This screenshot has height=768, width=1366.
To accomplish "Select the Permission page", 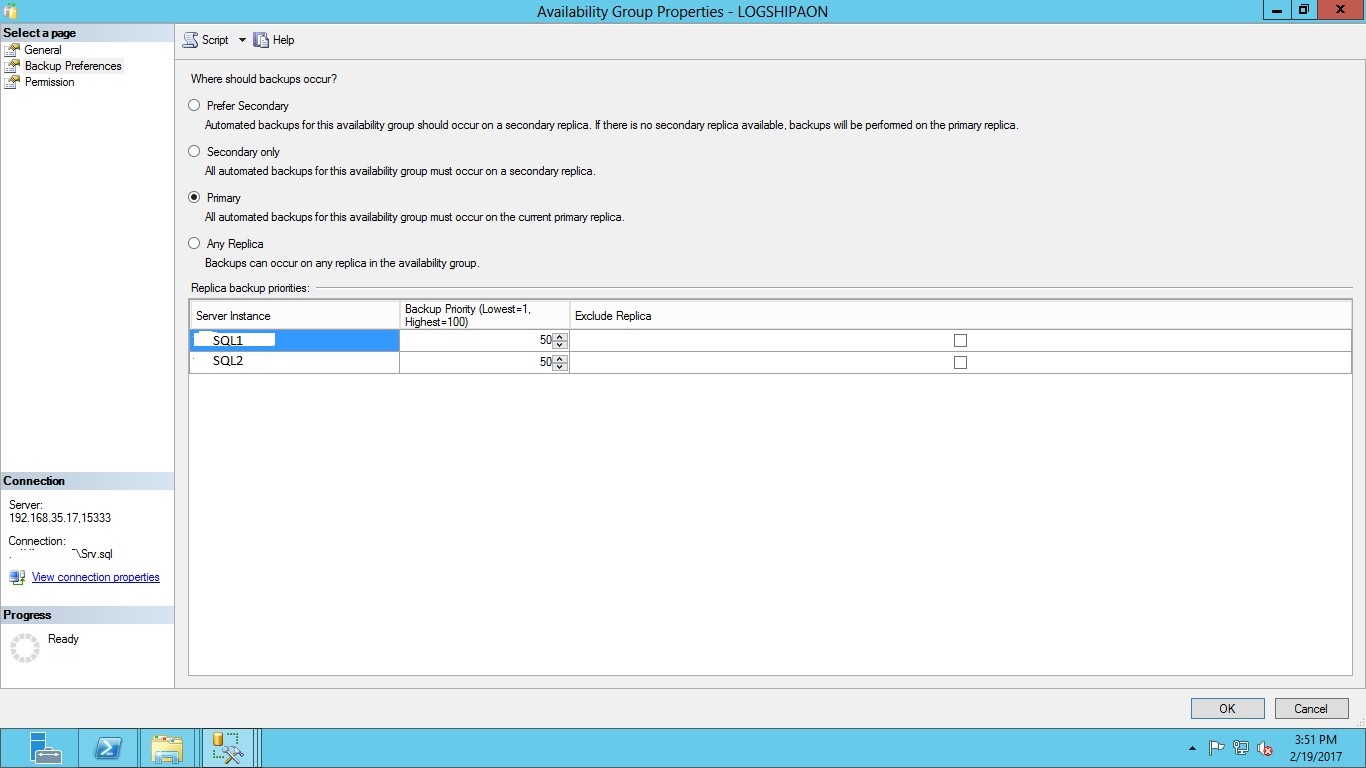I will point(50,82).
